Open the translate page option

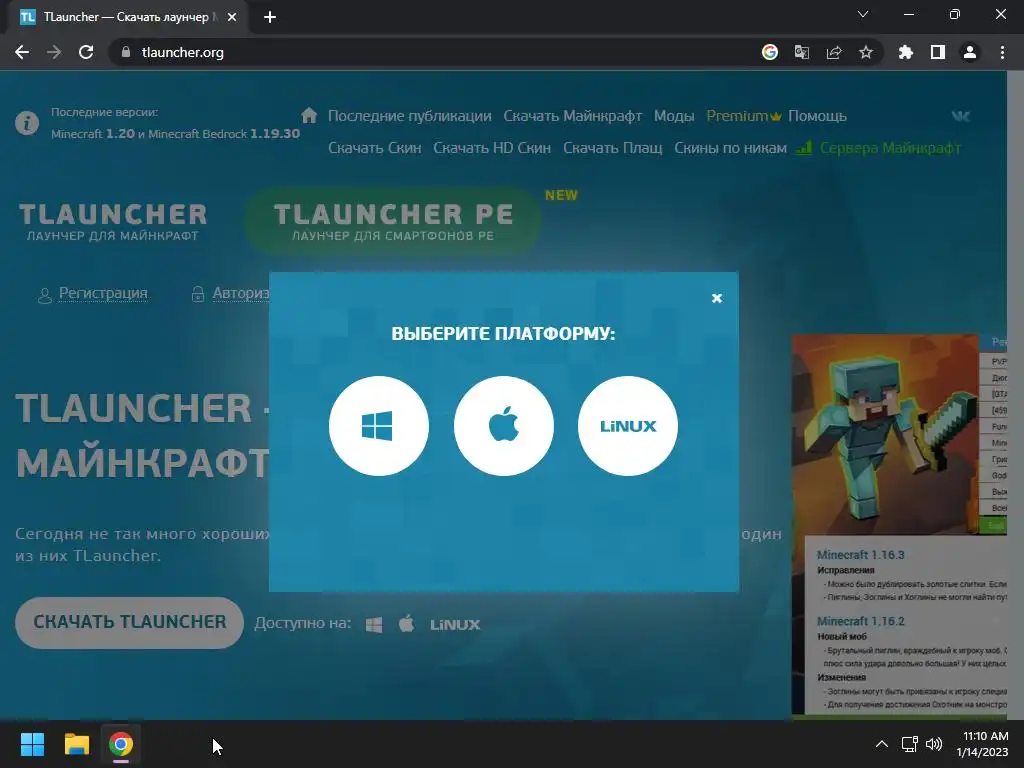coord(801,52)
